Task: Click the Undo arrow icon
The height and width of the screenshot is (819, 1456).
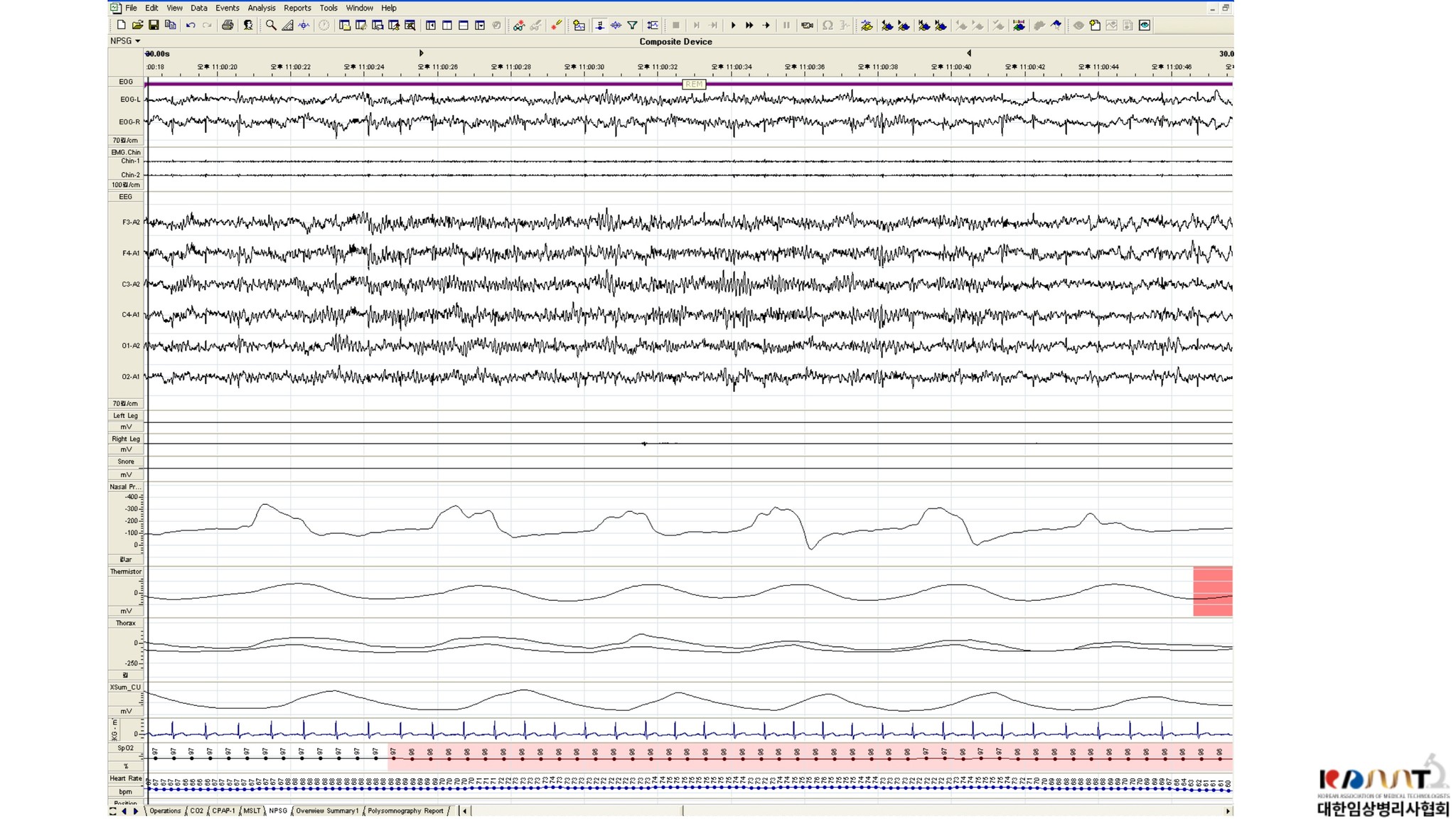Action: click(191, 26)
